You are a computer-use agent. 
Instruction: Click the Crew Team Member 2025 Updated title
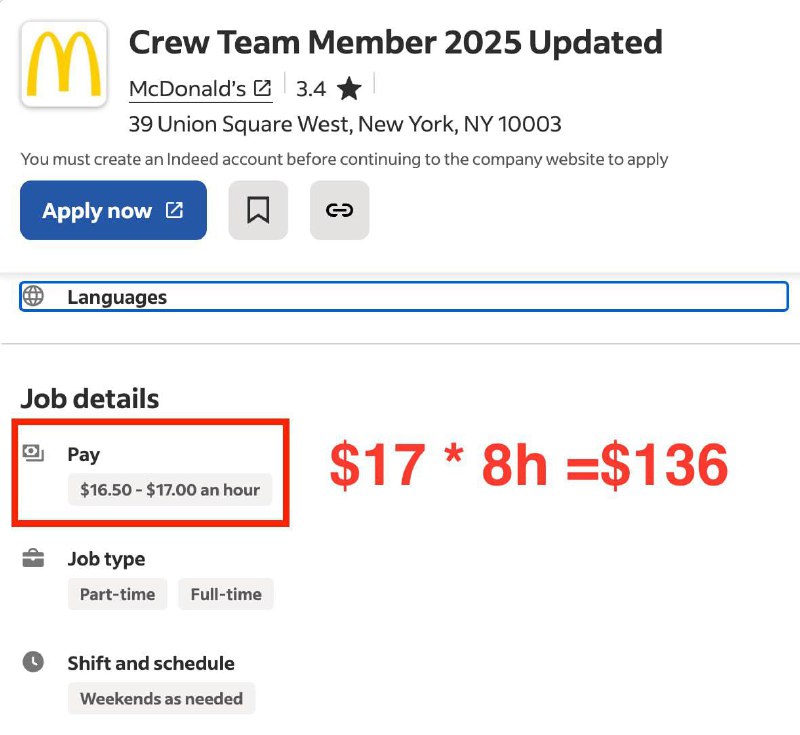395,42
